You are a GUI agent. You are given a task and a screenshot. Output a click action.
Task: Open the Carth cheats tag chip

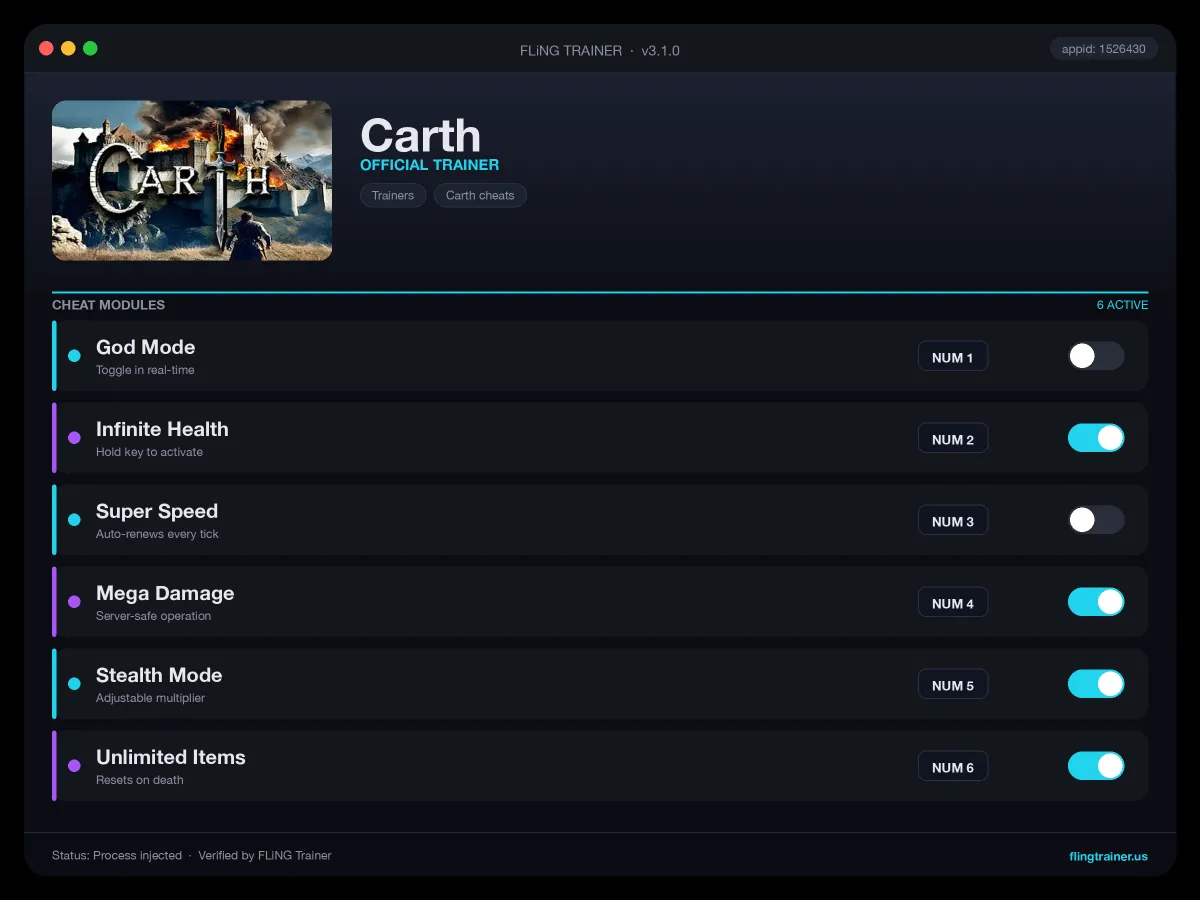point(480,195)
